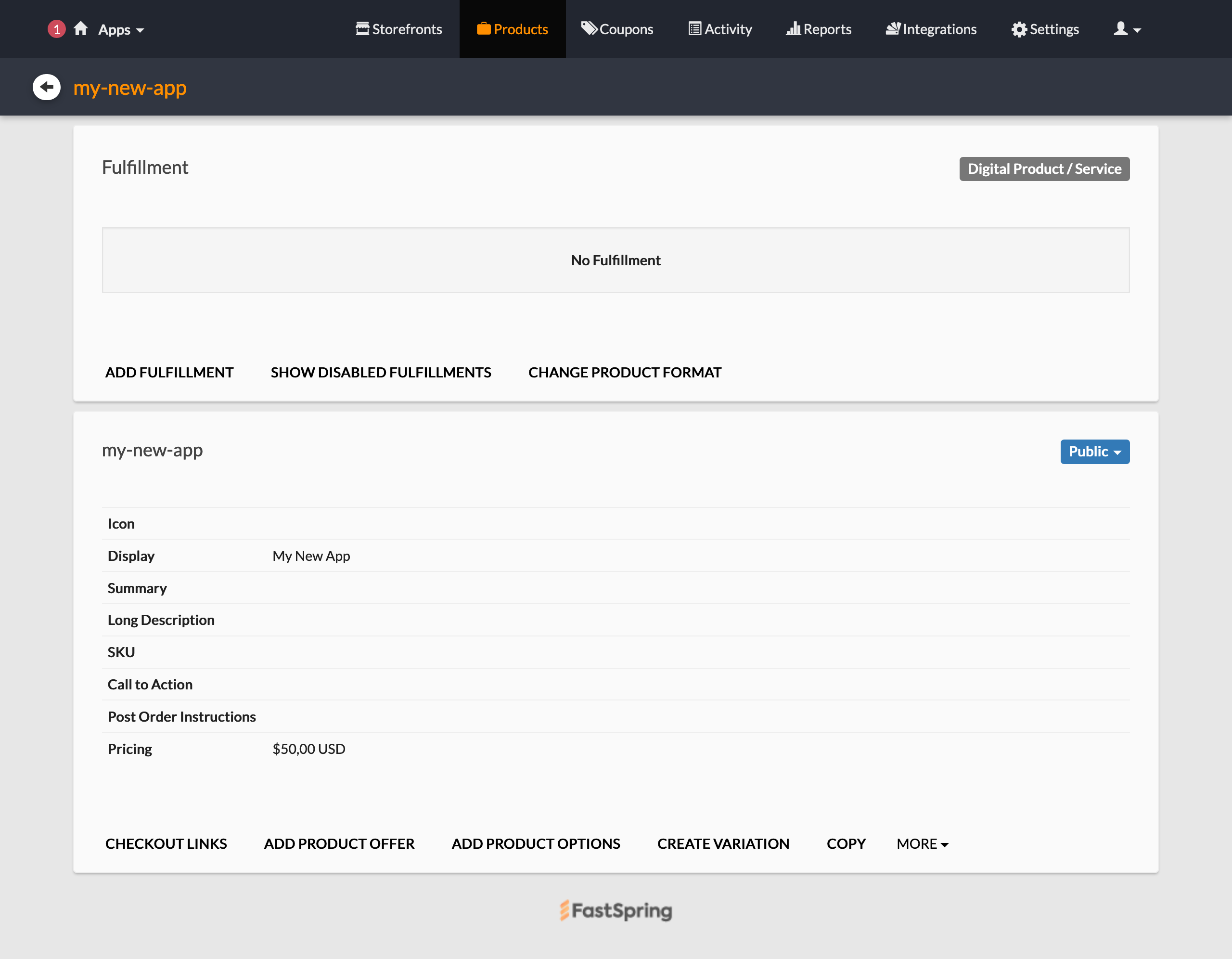Click the back arrow next to my-new-app
1232x959 pixels.
click(x=46, y=86)
